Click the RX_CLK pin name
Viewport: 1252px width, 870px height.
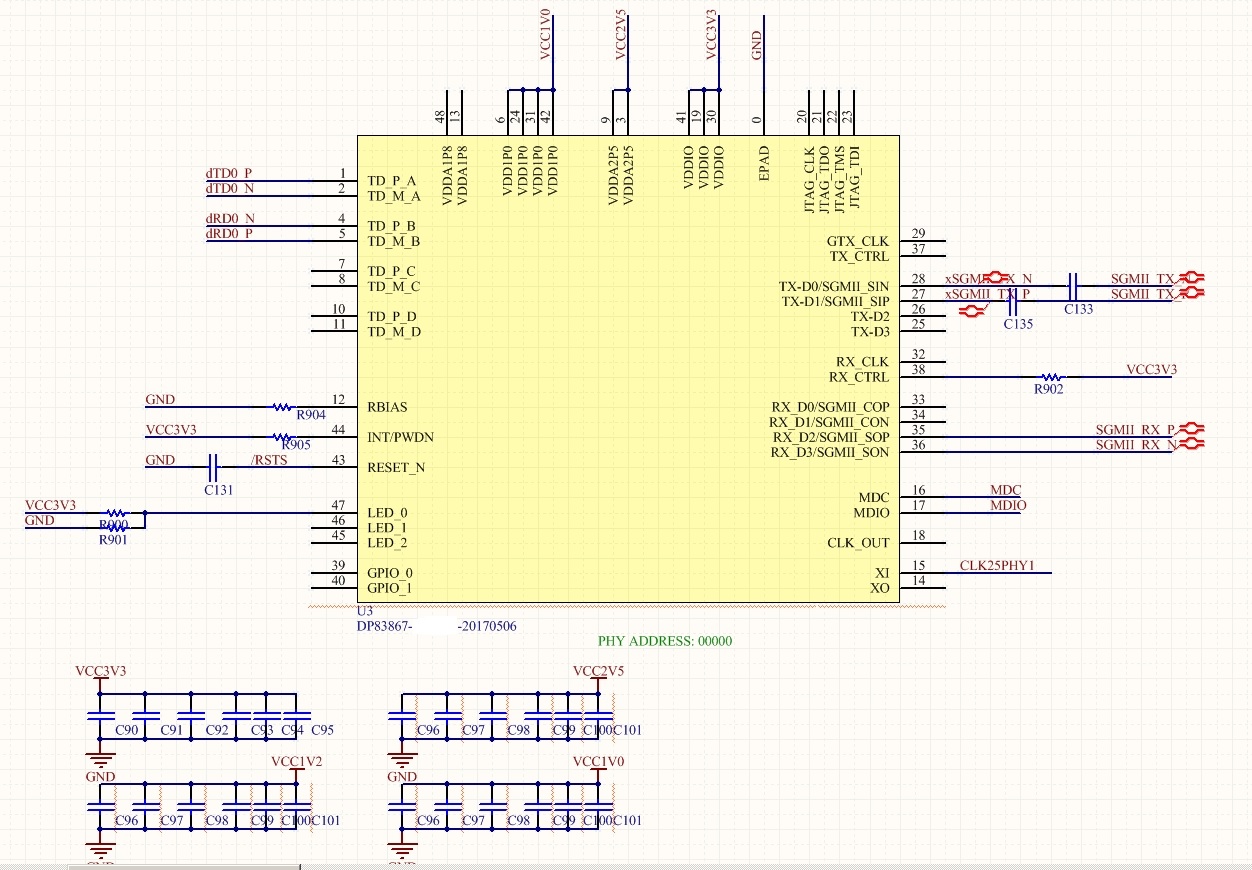tap(862, 362)
